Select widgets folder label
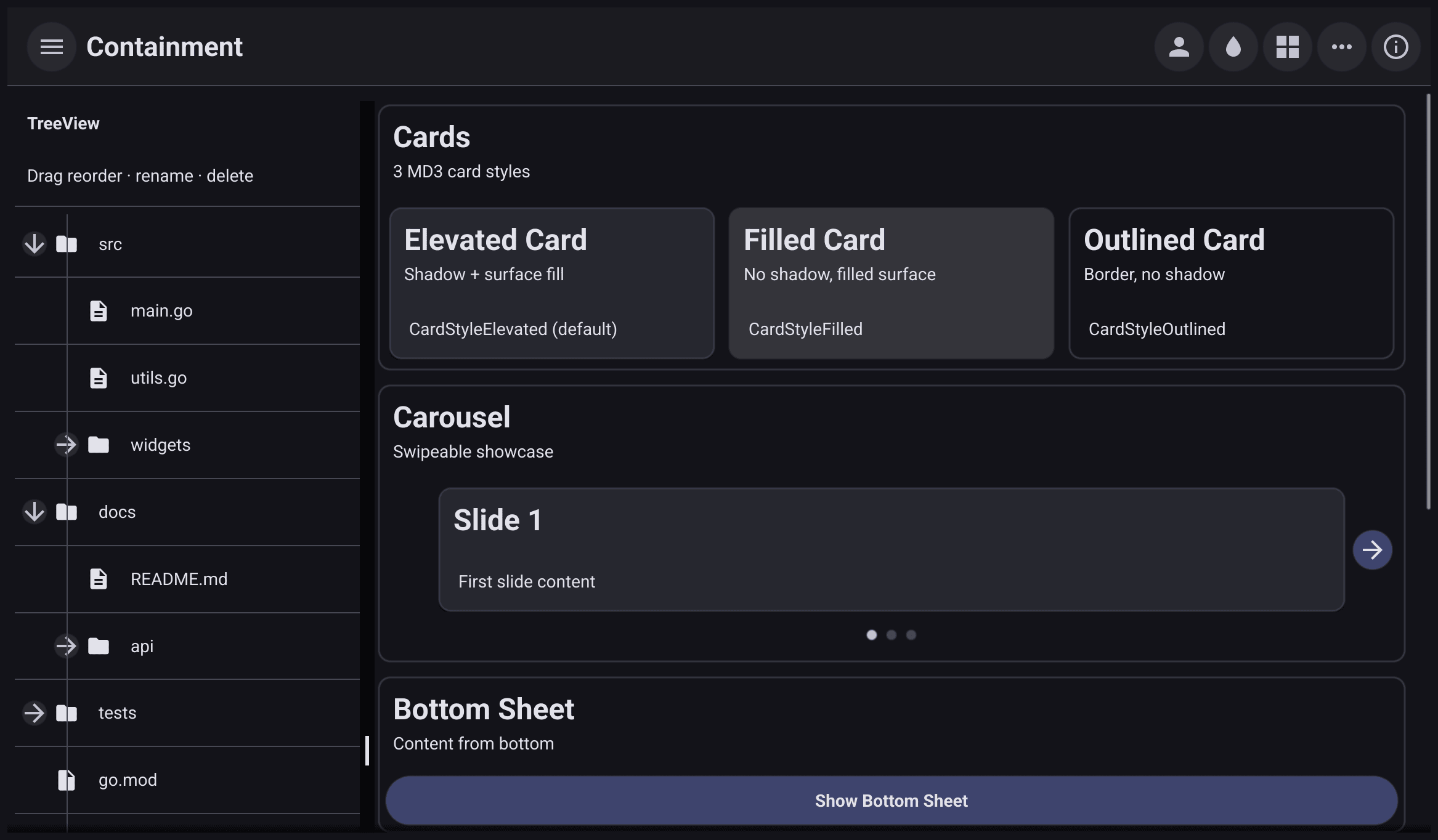 160,445
